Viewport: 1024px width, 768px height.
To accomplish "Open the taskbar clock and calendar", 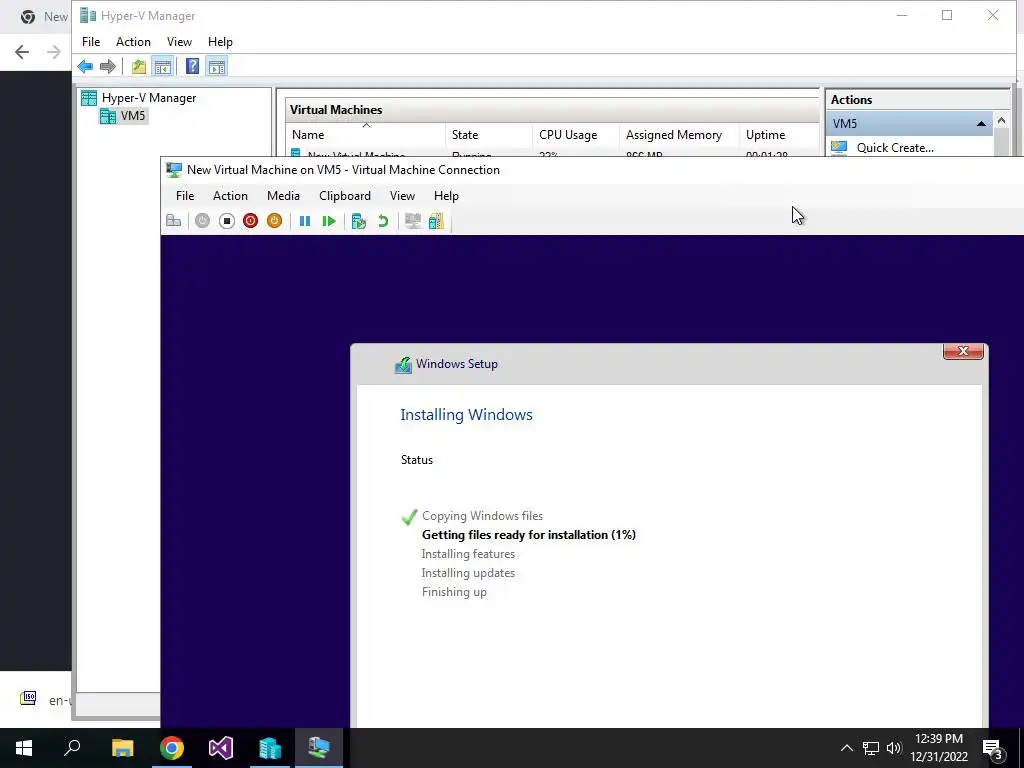I will (939, 748).
